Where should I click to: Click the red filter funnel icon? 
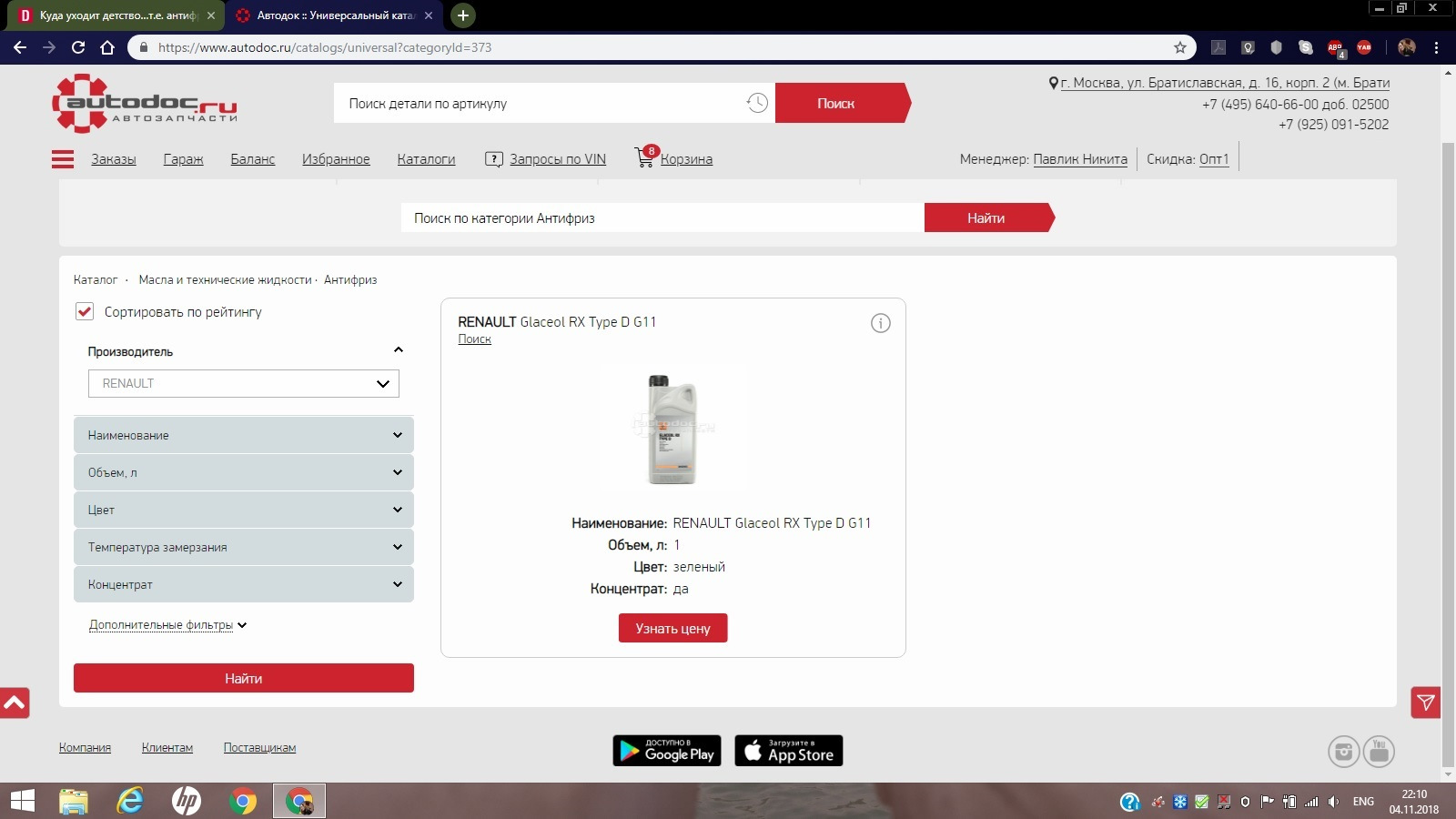tap(1425, 703)
